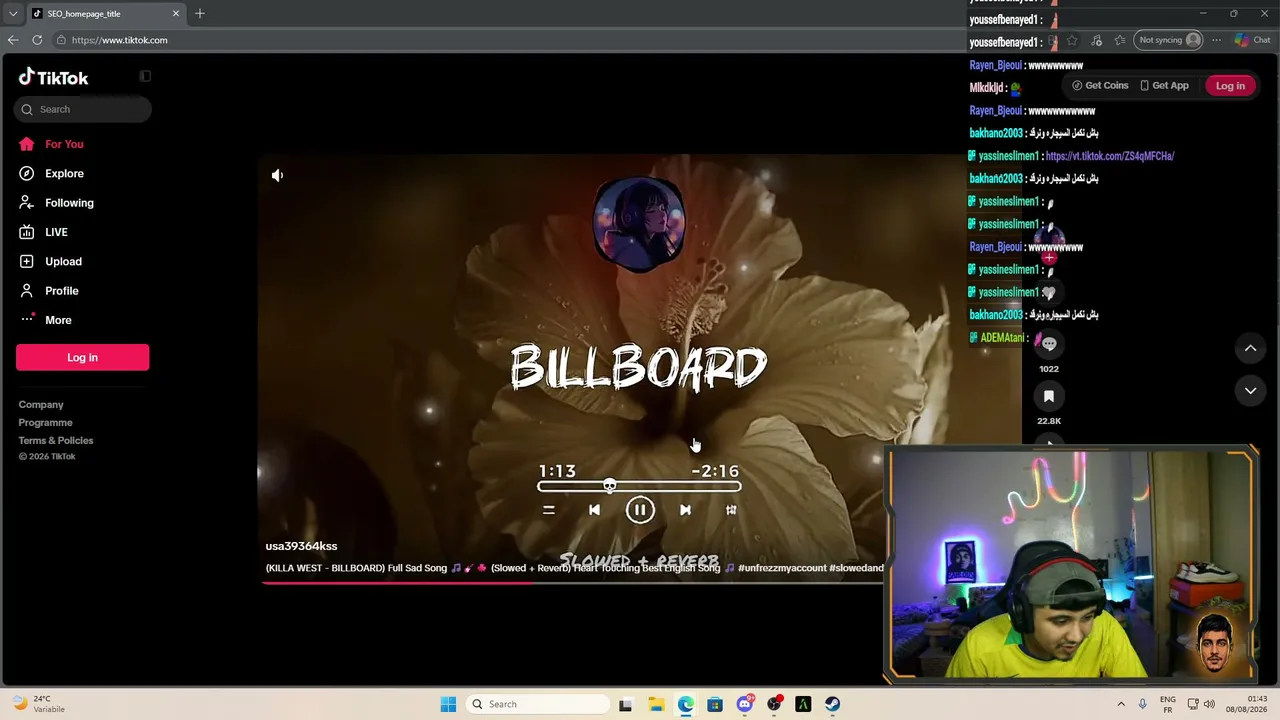Expand the Terms & Policies footer section

[x=56, y=441]
